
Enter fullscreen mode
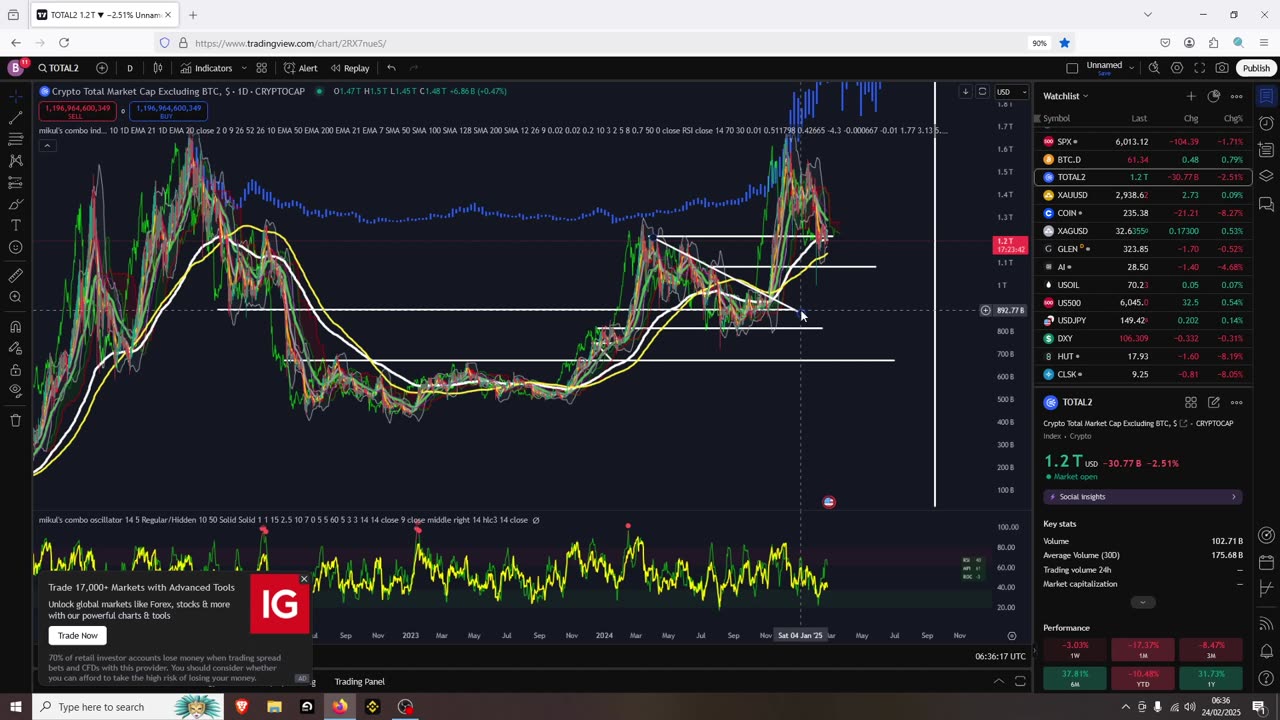pos(1199,68)
